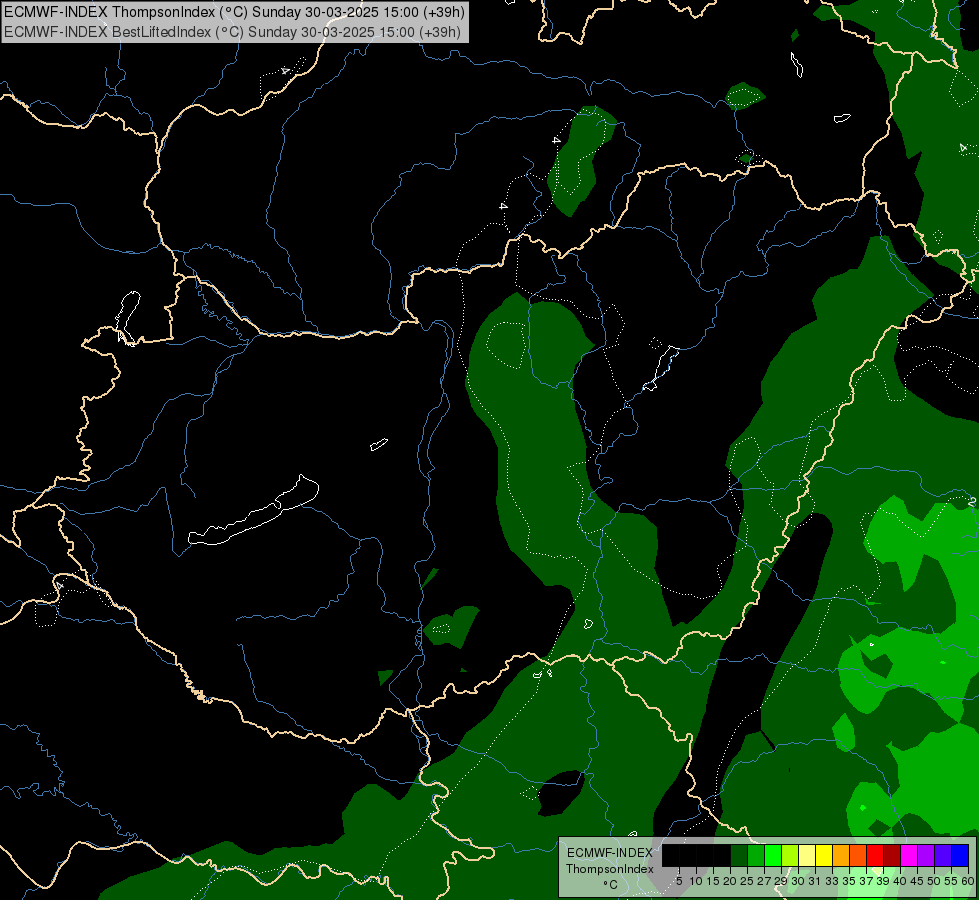Click the '°C' unit label in legend
This screenshot has height=900, width=979.
coord(611,885)
